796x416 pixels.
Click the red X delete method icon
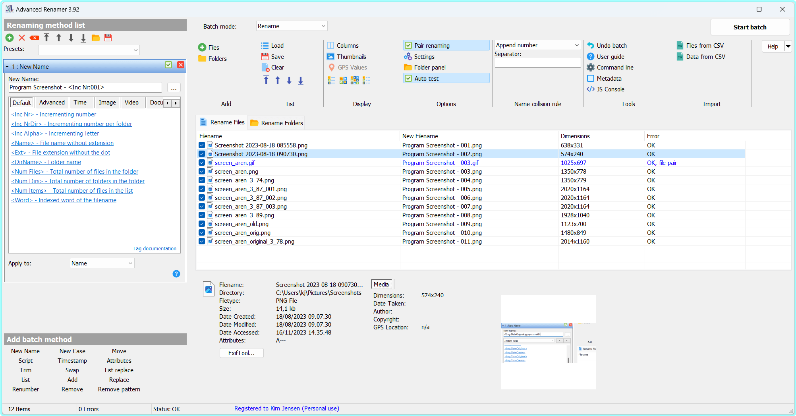tap(22, 37)
